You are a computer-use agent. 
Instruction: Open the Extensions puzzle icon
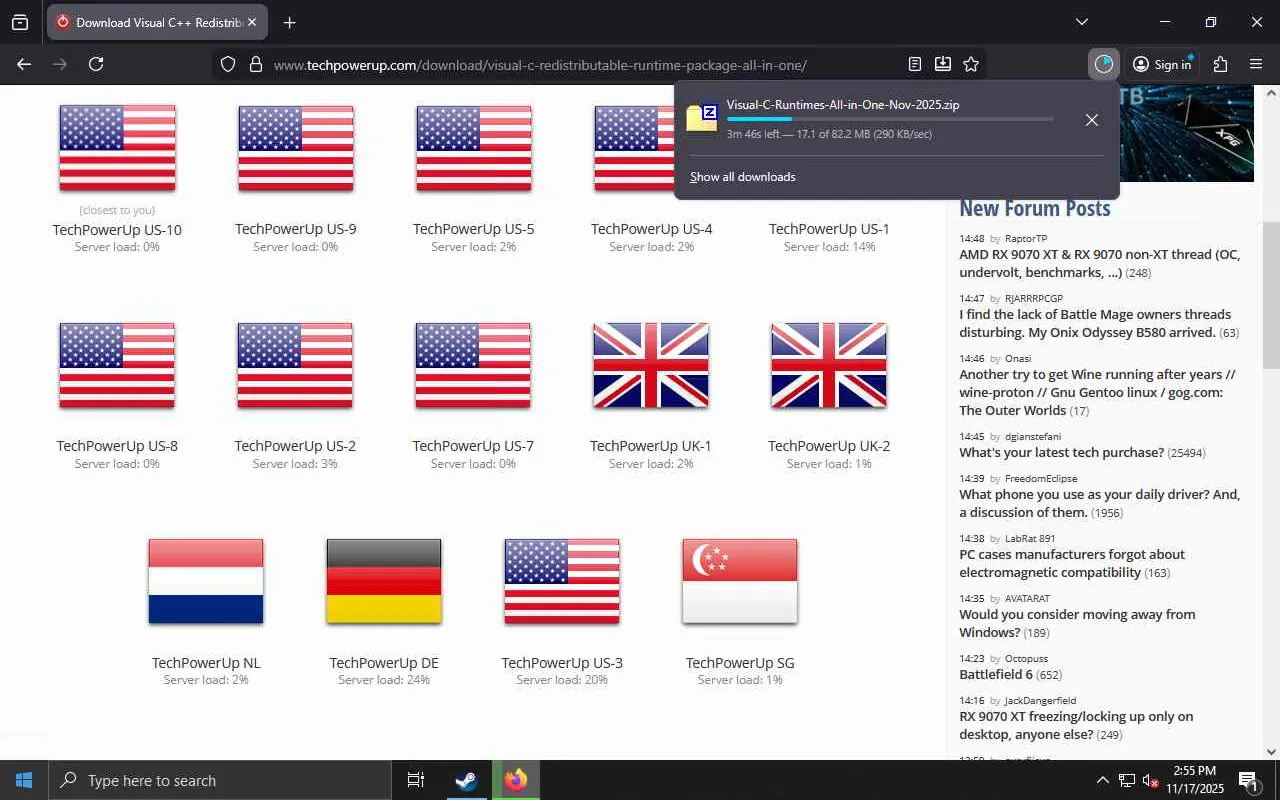[x=1220, y=64]
